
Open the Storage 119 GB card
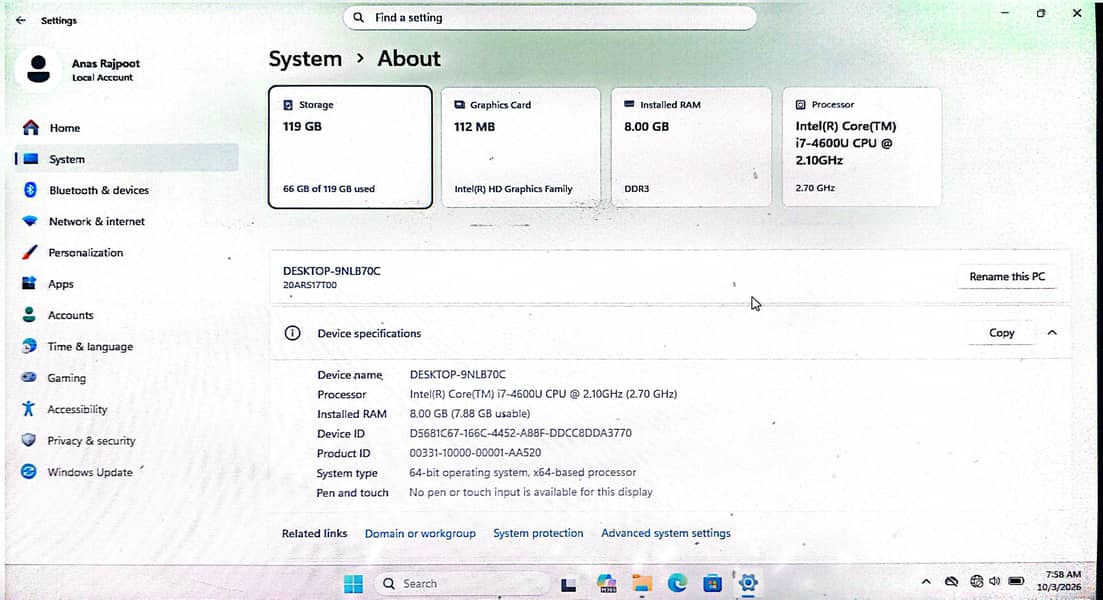pyautogui.click(x=350, y=147)
